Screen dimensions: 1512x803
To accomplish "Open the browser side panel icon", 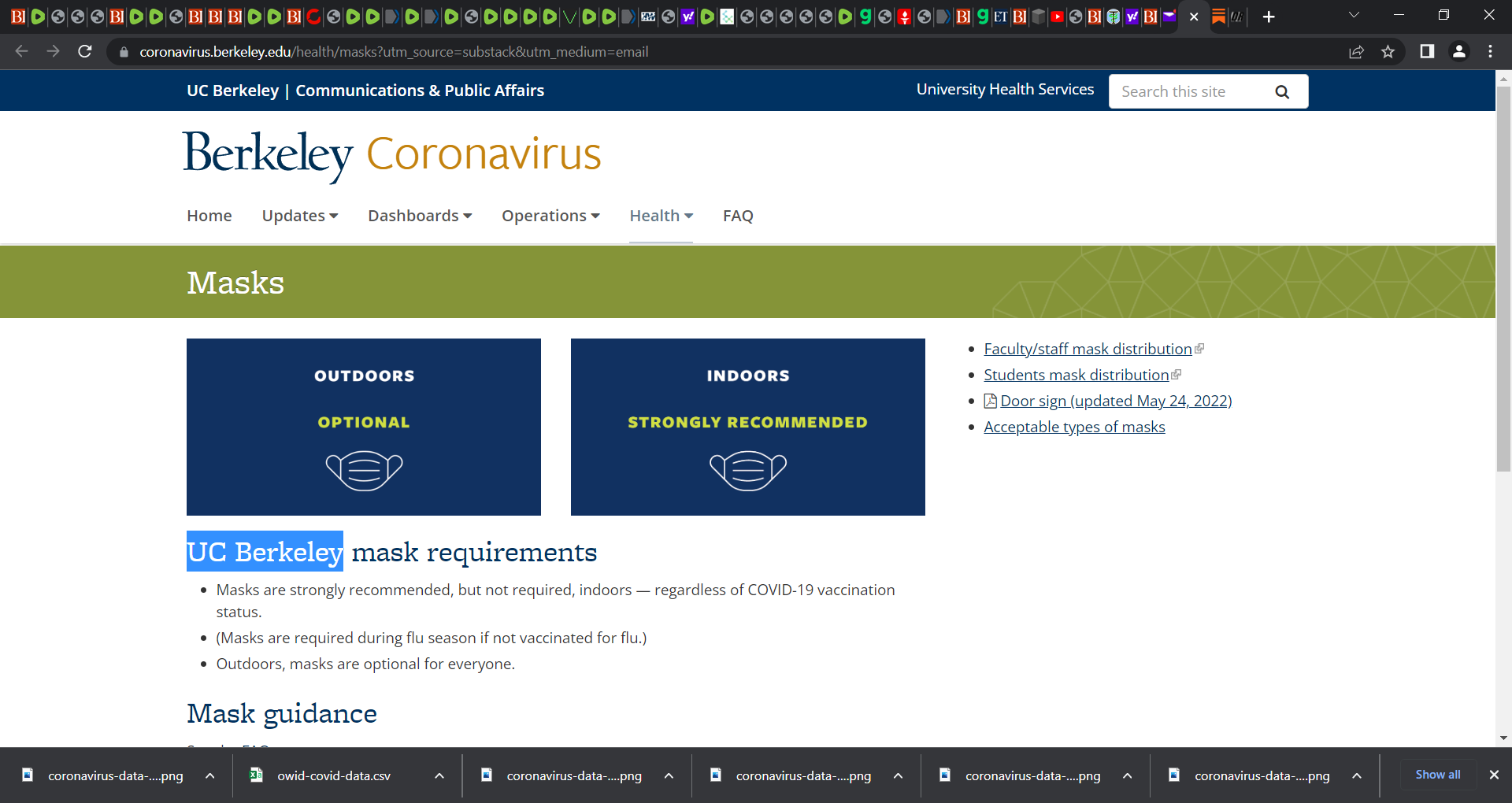I will tap(1427, 51).
